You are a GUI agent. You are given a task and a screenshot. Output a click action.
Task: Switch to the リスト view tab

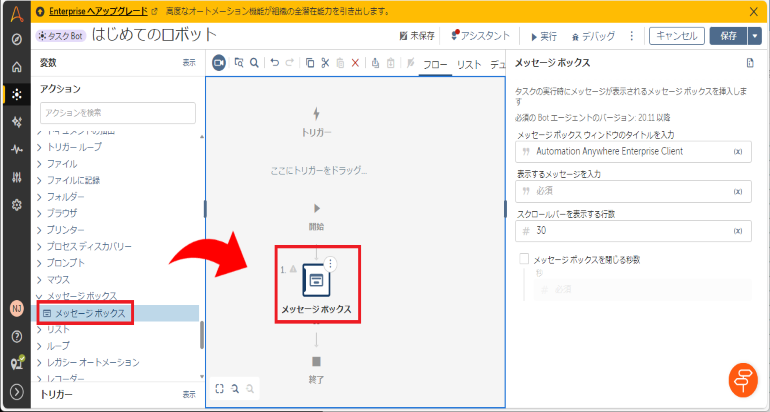coord(469,64)
